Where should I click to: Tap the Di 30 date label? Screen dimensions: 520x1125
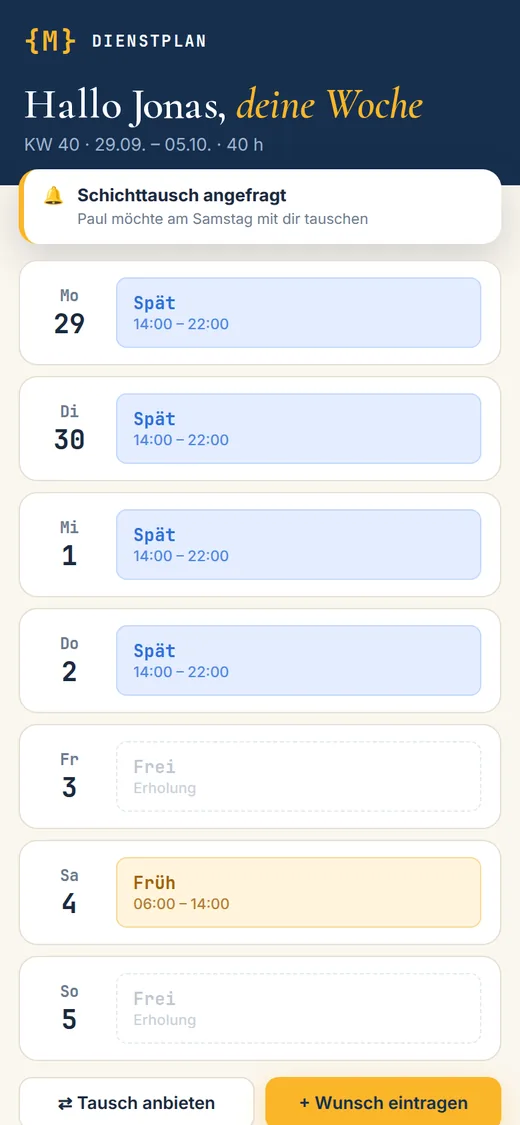click(69, 428)
